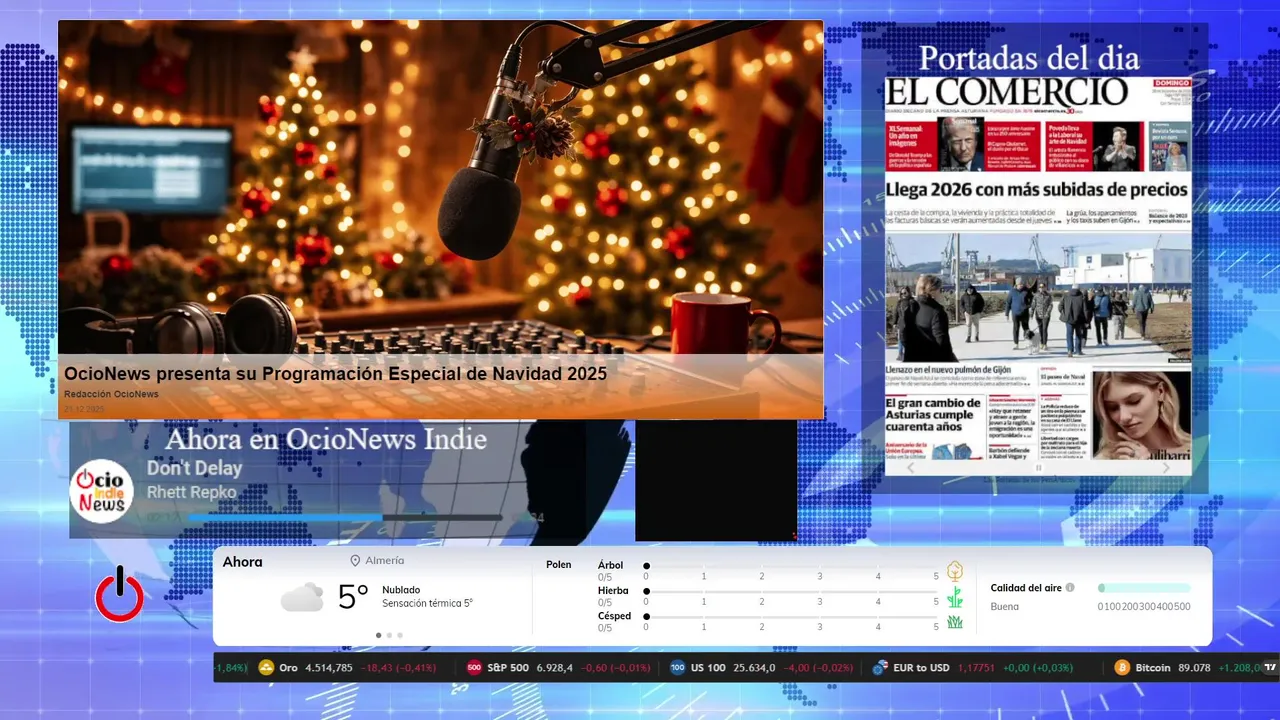Click the US 100 ticker label

click(708, 668)
